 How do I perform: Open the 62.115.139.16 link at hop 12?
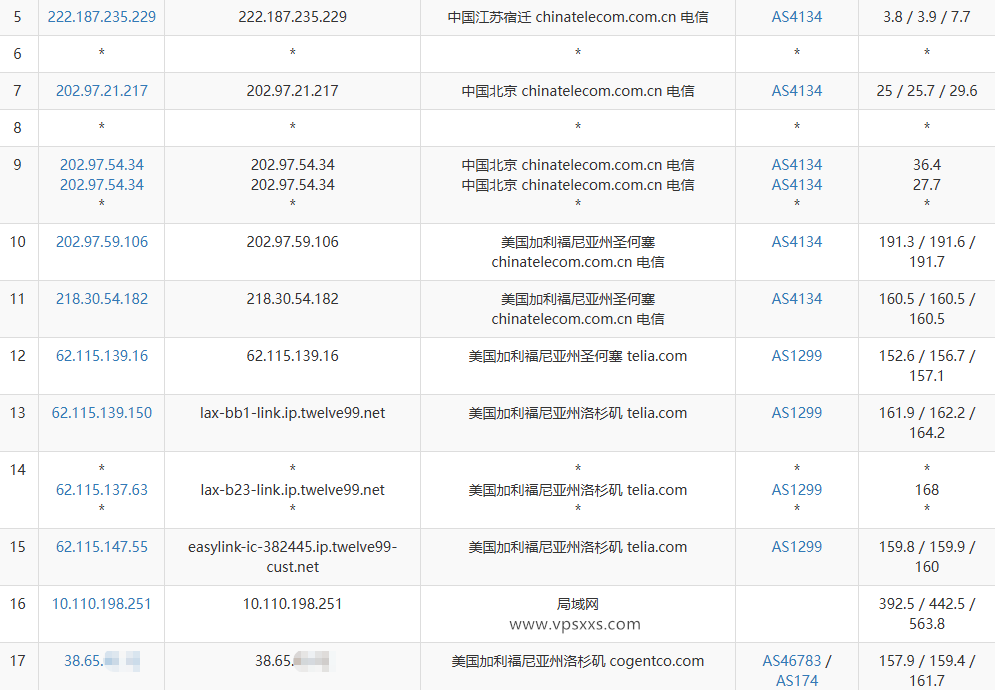coord(100,355)
